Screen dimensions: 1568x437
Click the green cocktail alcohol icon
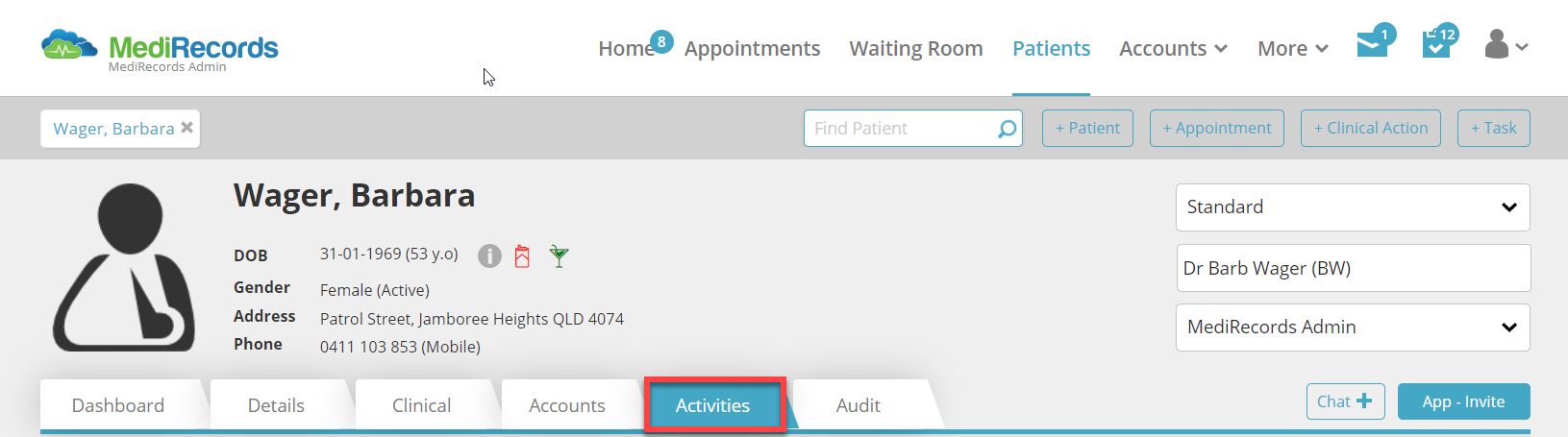click(559, 256)
